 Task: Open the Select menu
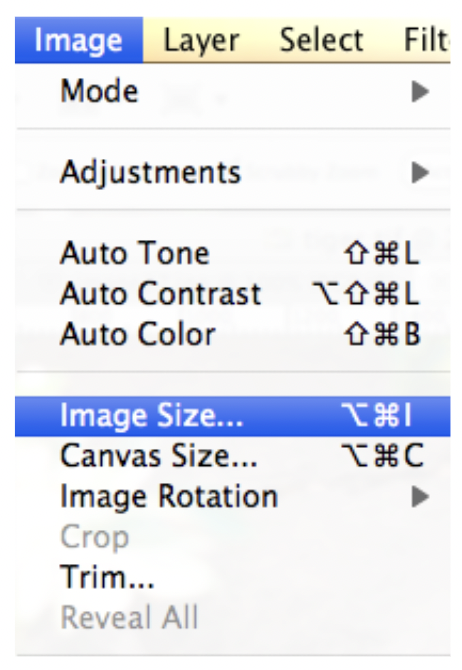click(321, 40)
